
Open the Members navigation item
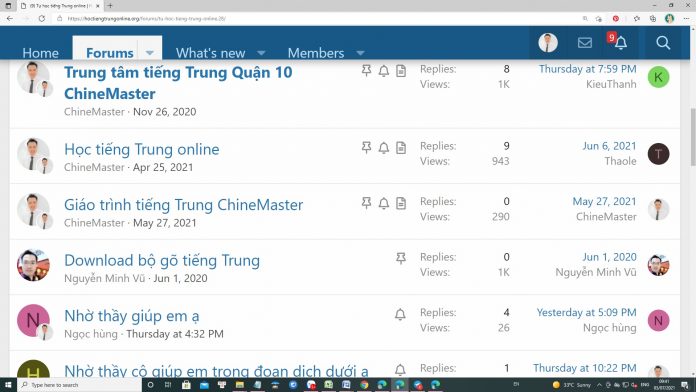pos(316,53)
